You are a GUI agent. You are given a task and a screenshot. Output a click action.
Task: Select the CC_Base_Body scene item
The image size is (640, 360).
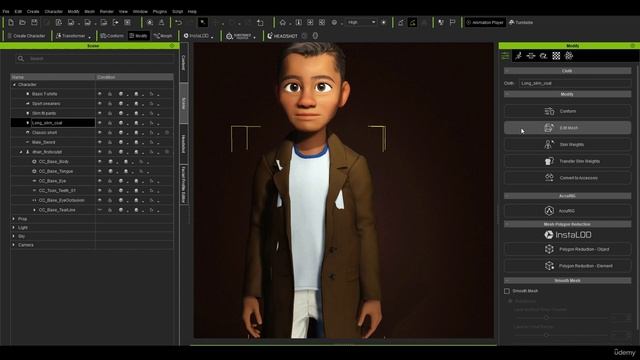coord(53,162)
